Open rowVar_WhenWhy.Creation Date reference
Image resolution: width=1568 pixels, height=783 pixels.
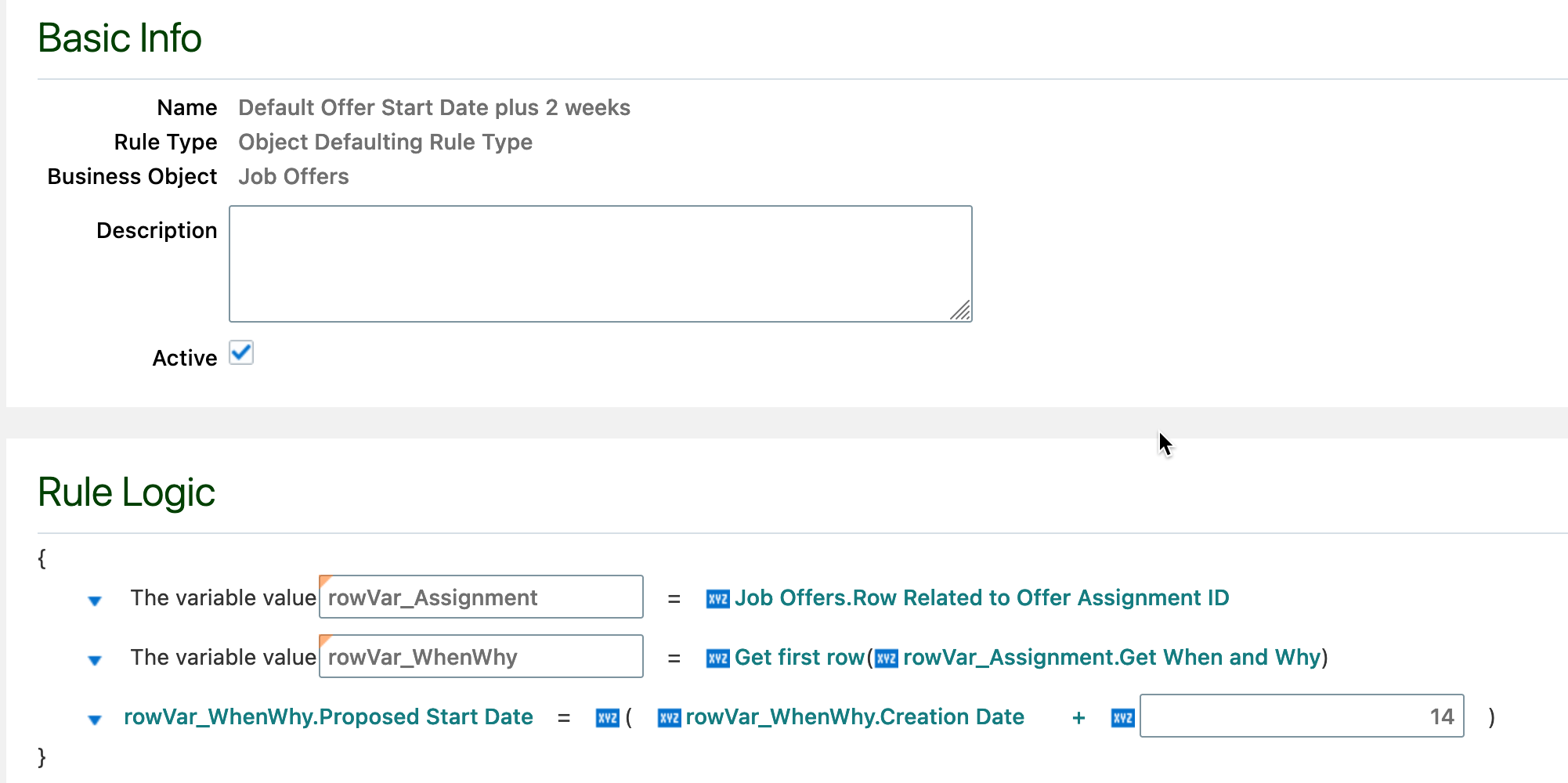[854, 717]
